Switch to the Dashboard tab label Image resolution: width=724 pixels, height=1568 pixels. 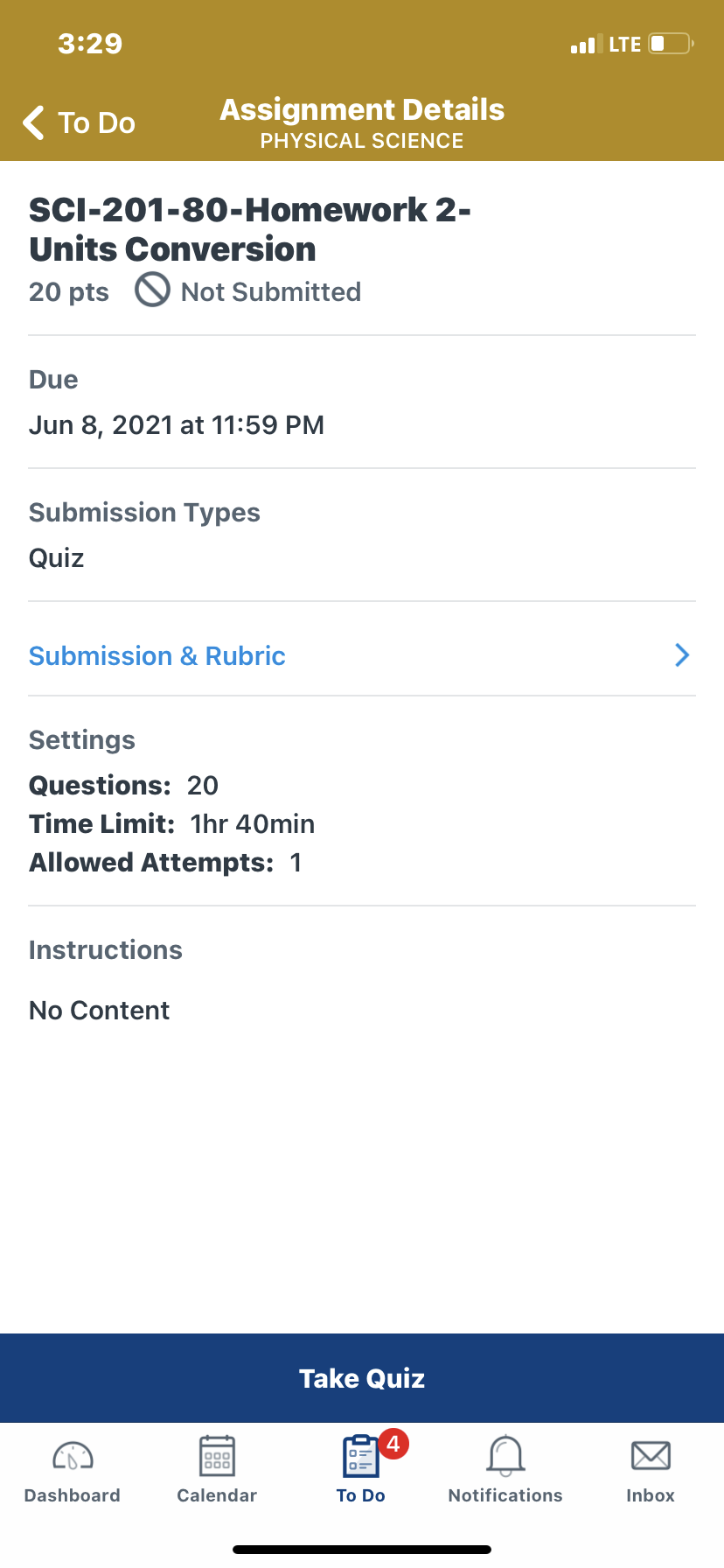73,1495
